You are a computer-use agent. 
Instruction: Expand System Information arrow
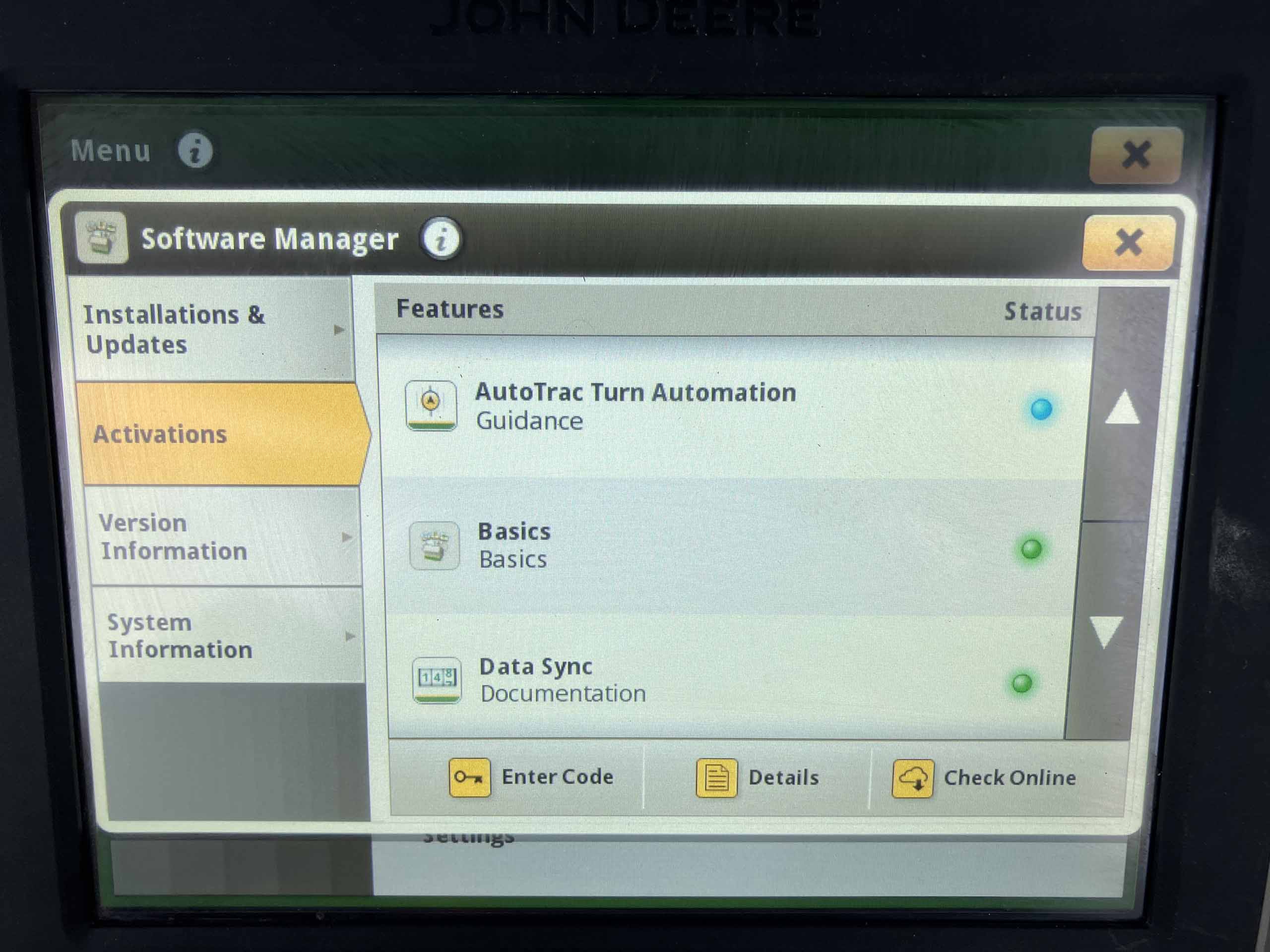pyautogui.click(x=350, y=636)
